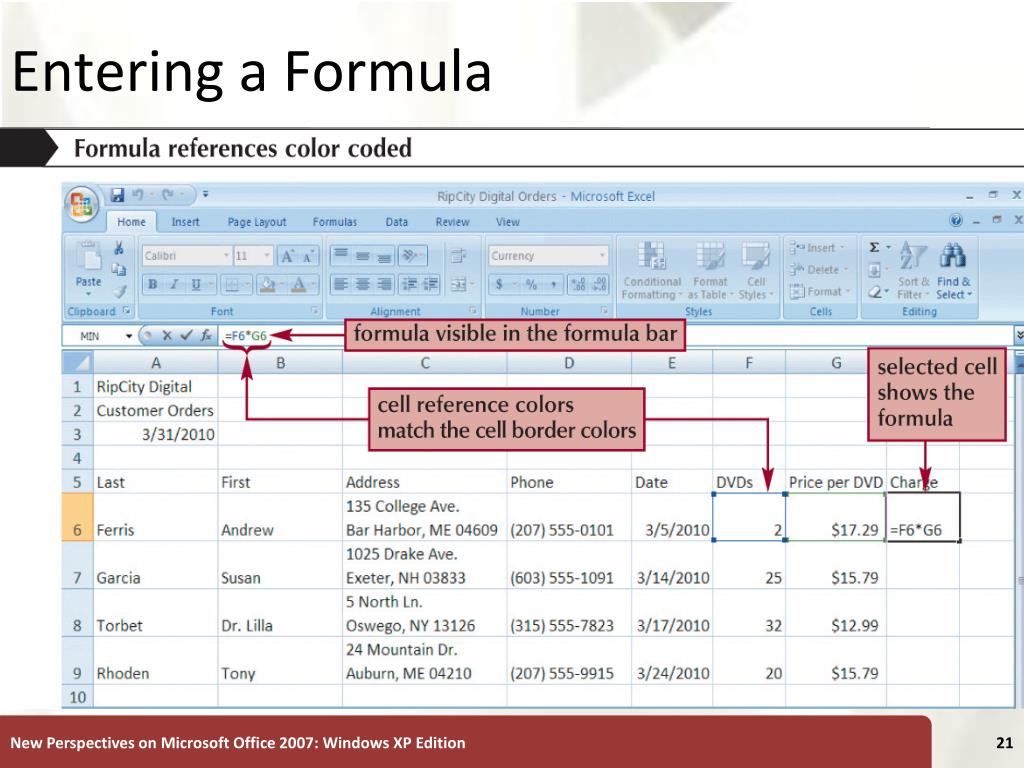Increase Decimal places
The height and width of the screenshot is (768, 1024).
pos(578,284)
